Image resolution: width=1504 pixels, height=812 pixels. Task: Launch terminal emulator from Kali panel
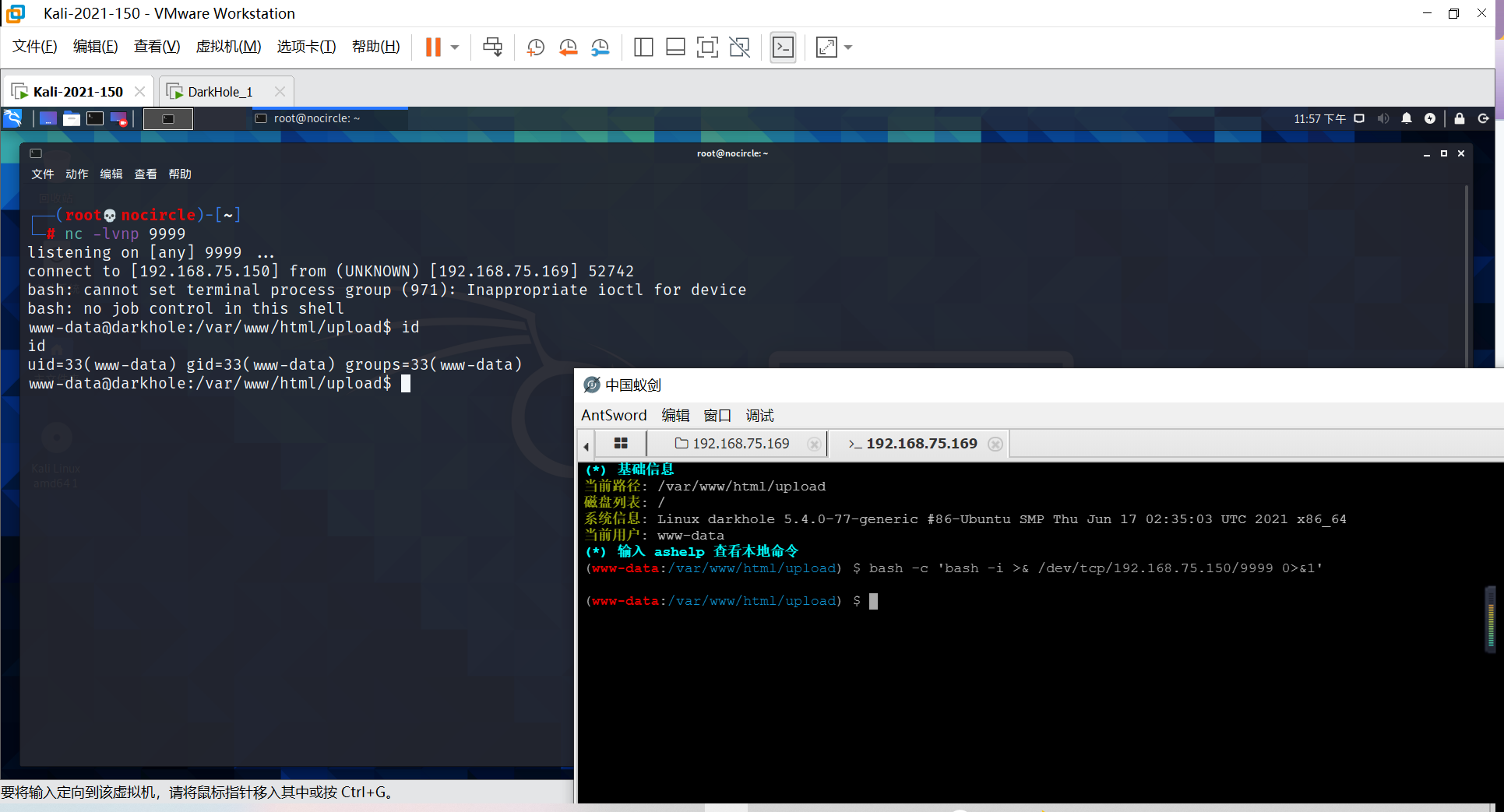tap(95, 118)
